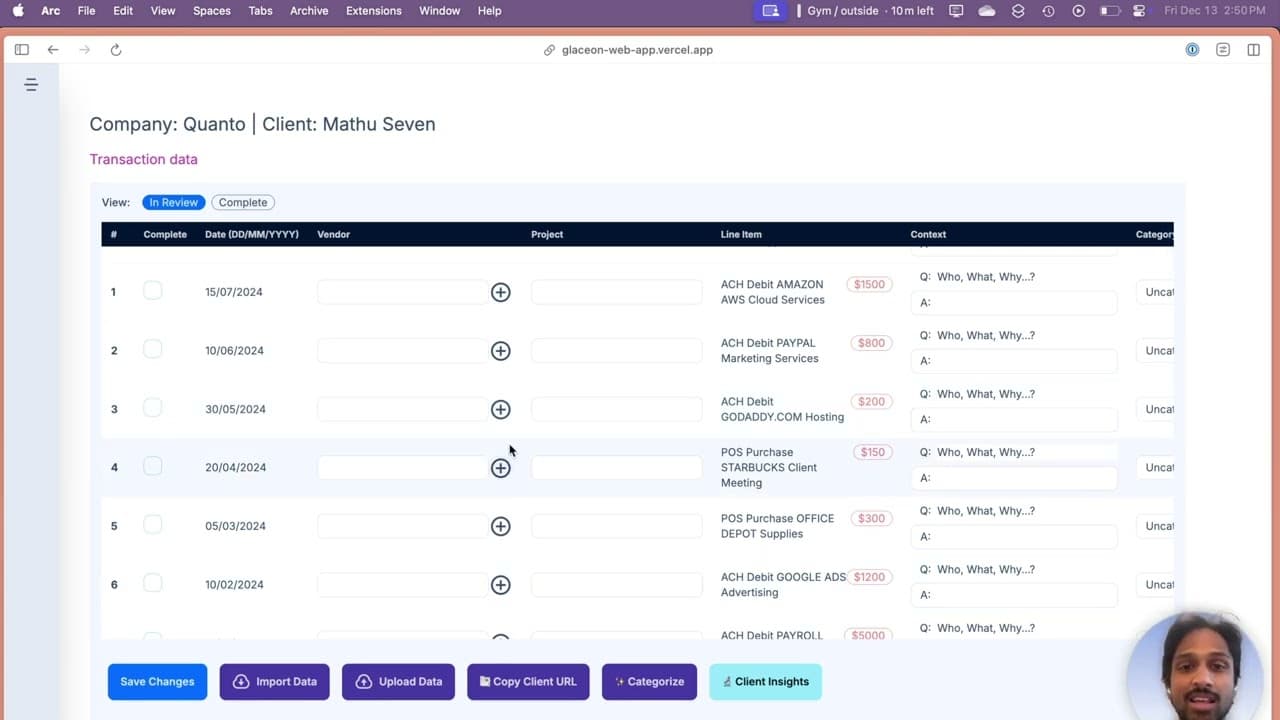The width and height of the screenshot is (1280, 720).
Task: Add vendor plus icon for row 3
Action: 501,409
